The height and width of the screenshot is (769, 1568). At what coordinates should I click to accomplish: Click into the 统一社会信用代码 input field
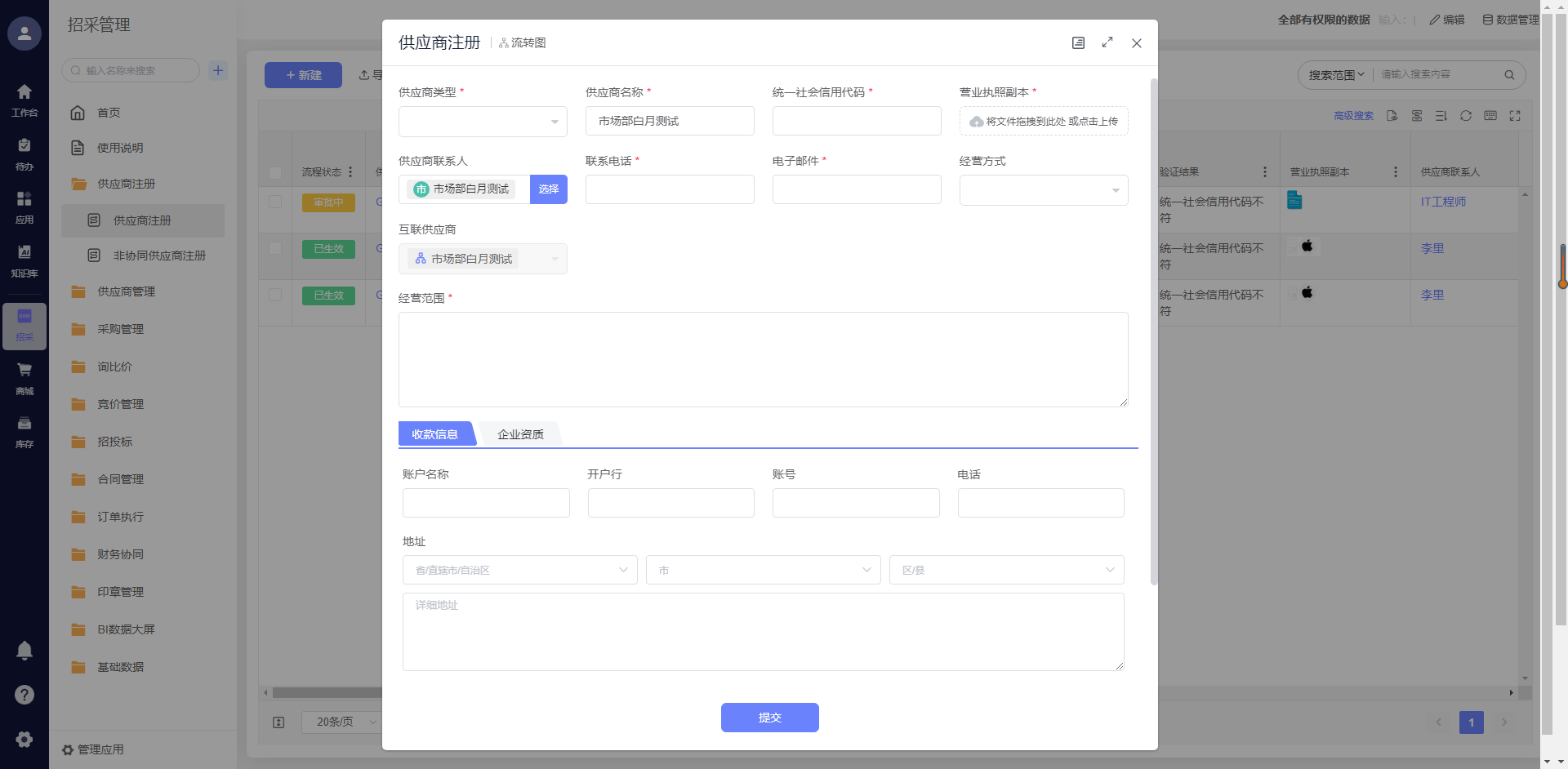pos(856,121)
